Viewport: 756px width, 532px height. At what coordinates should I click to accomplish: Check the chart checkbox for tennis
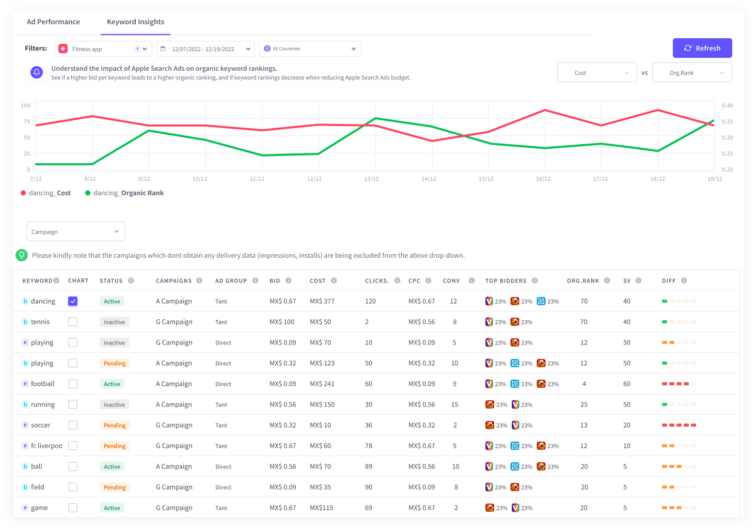tap(72, 322)
